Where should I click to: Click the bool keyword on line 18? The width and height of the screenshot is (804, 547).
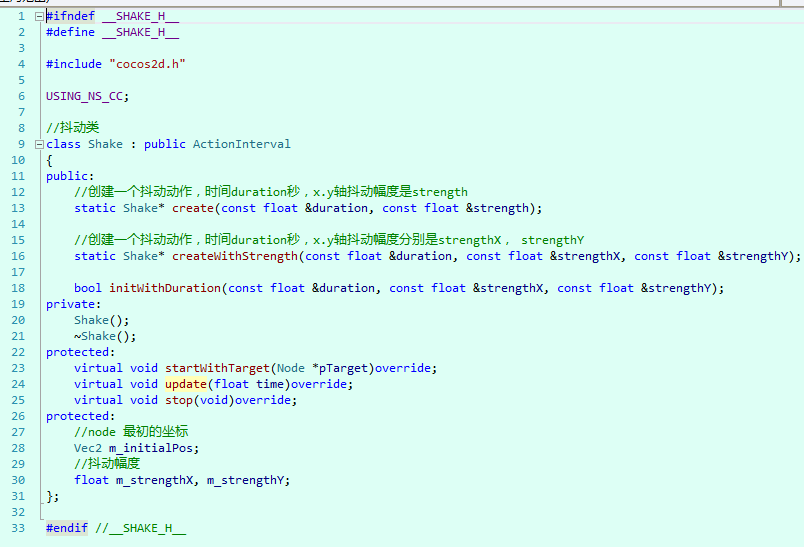tap(88, 288)
